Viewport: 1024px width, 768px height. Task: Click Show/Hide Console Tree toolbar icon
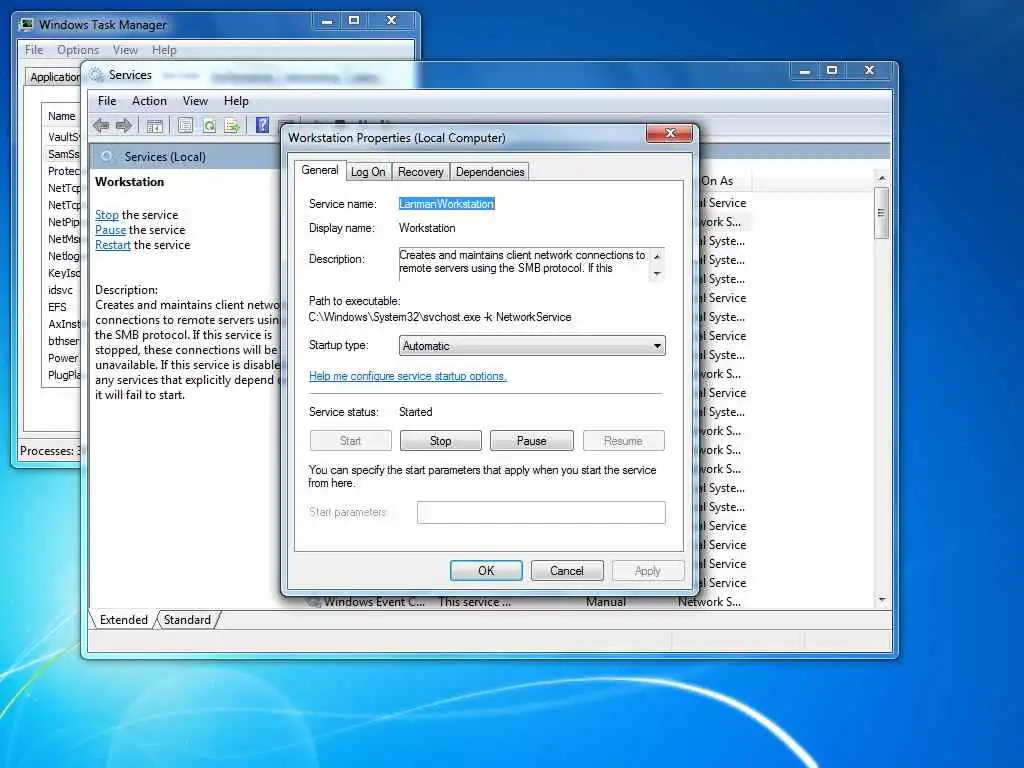pos(155,126)
